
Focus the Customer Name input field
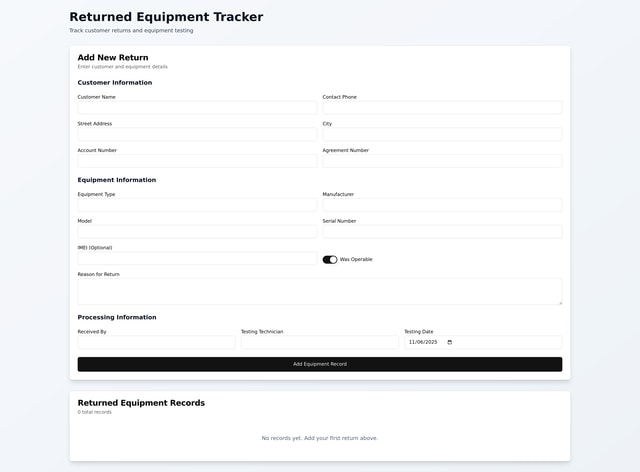197,107
